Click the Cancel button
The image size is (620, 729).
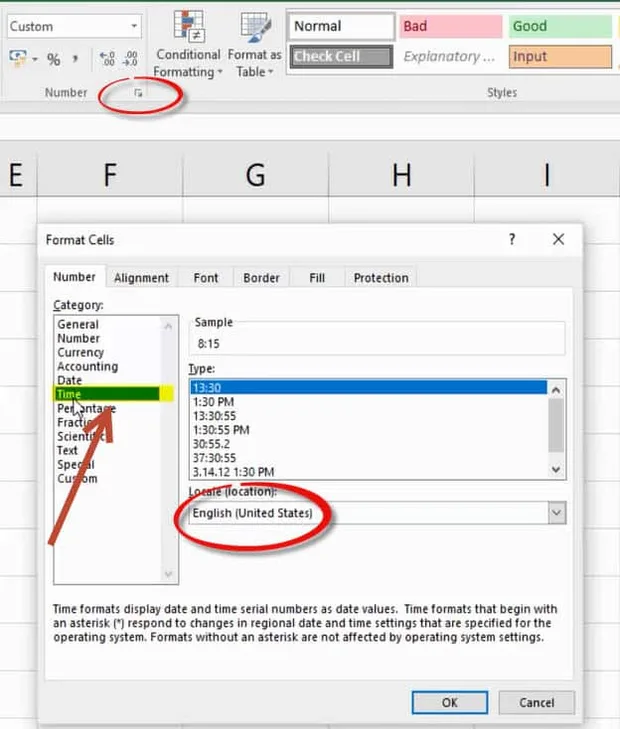pos(537,702)
